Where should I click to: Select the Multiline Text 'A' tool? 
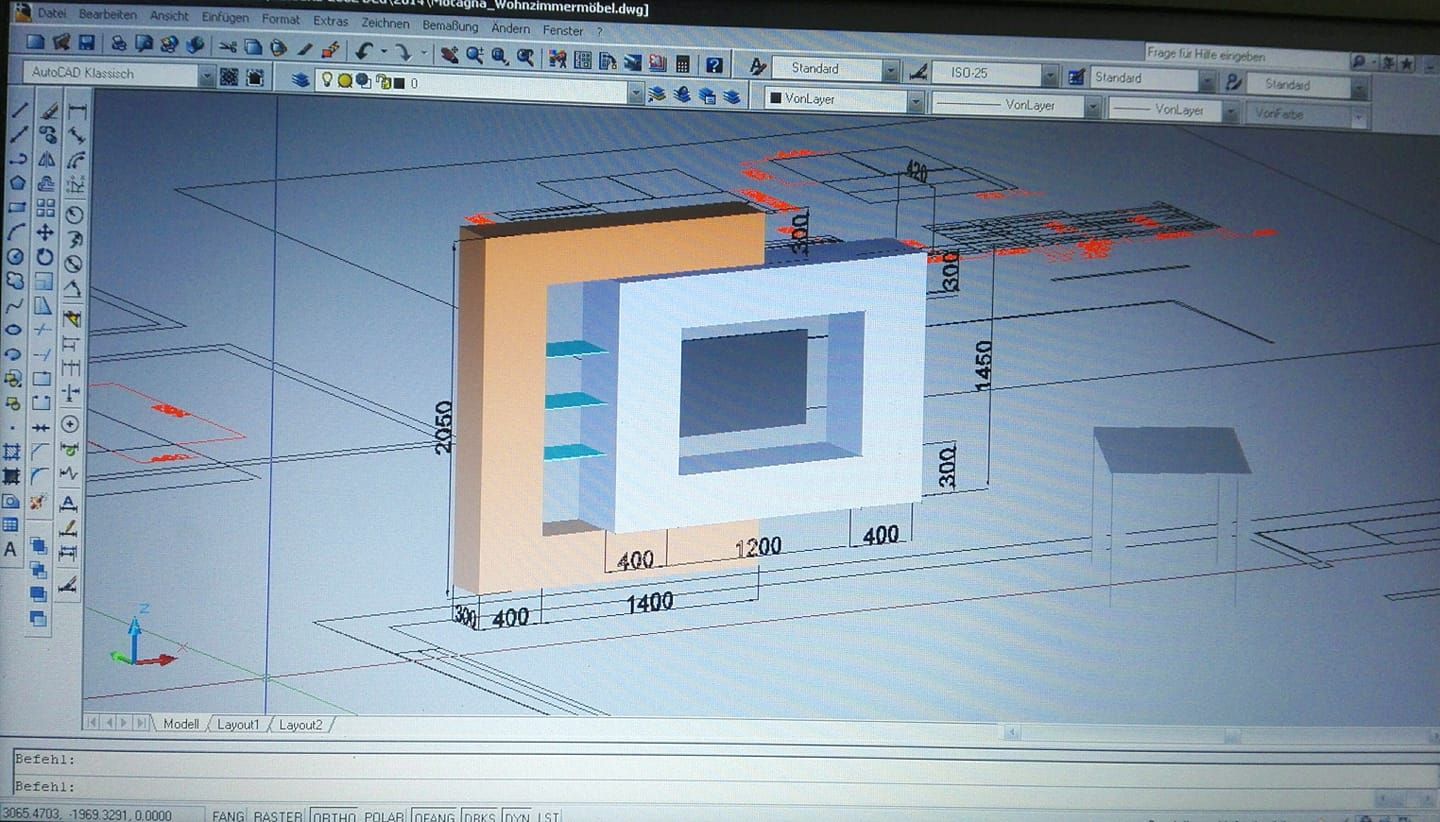pos(11,549)
